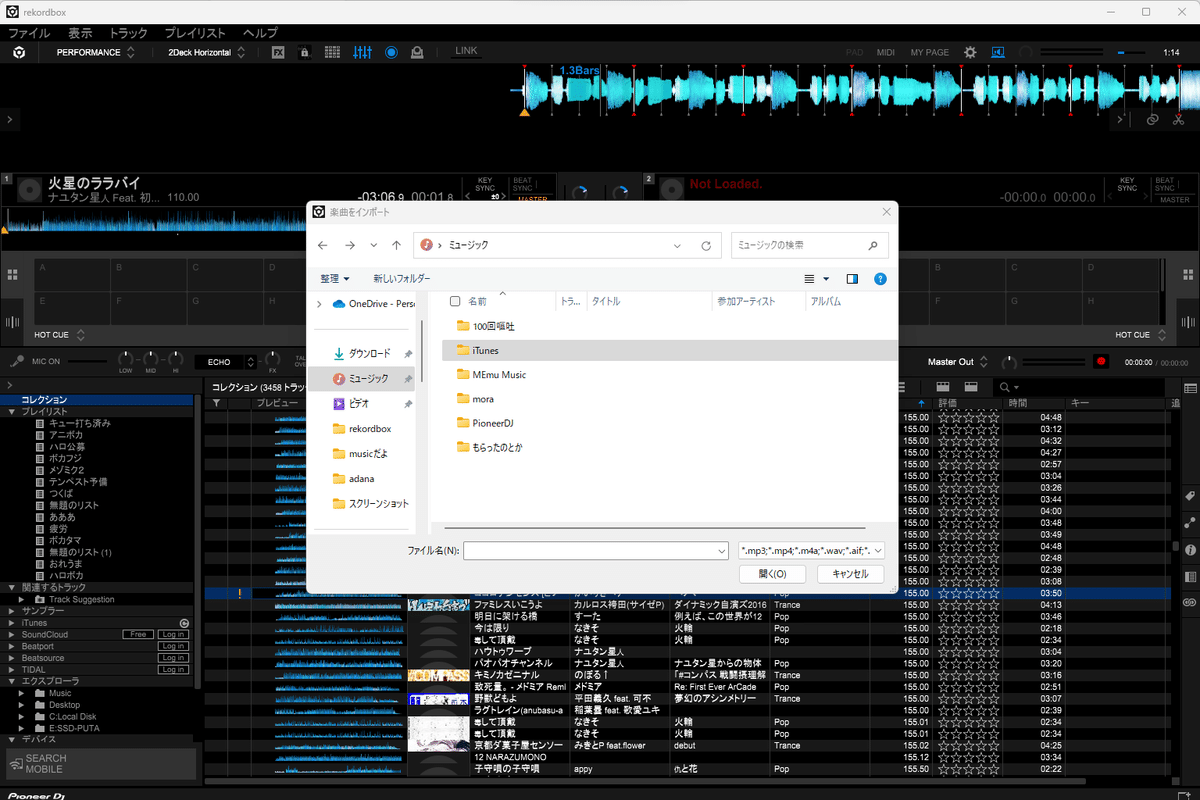This screenshot has height=800, width=1200.
Task: Open the 2Deck Horizontal layout dropdown
Action: [x=207, y=52]
